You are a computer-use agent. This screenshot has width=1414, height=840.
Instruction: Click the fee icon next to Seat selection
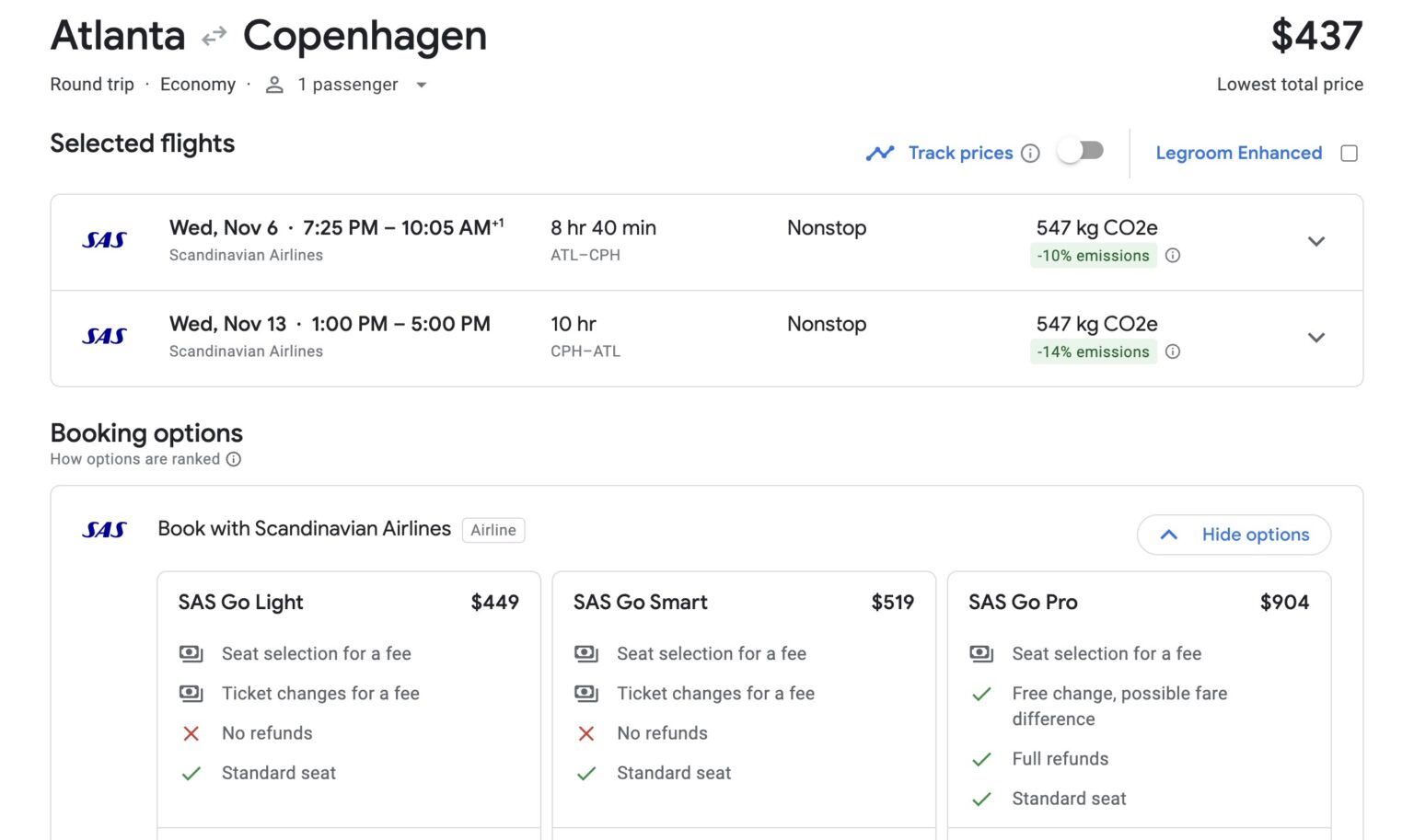191,653
